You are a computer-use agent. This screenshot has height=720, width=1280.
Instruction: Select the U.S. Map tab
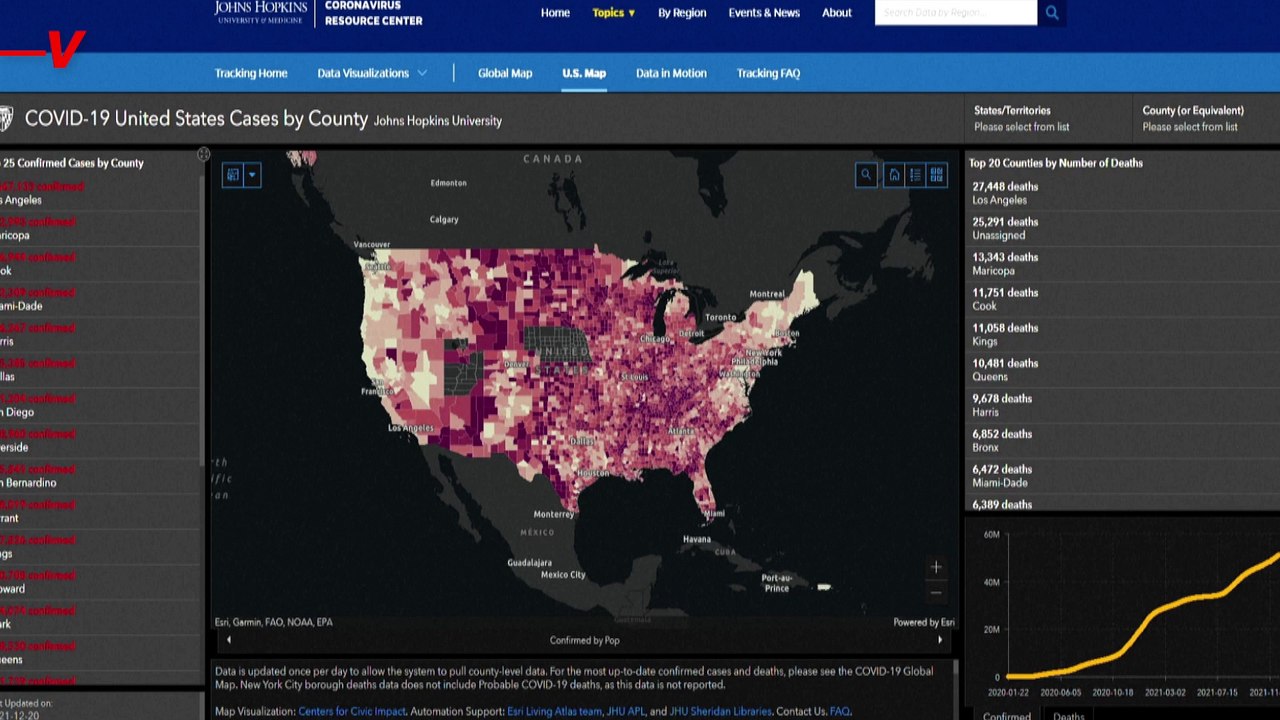[584, 73]
